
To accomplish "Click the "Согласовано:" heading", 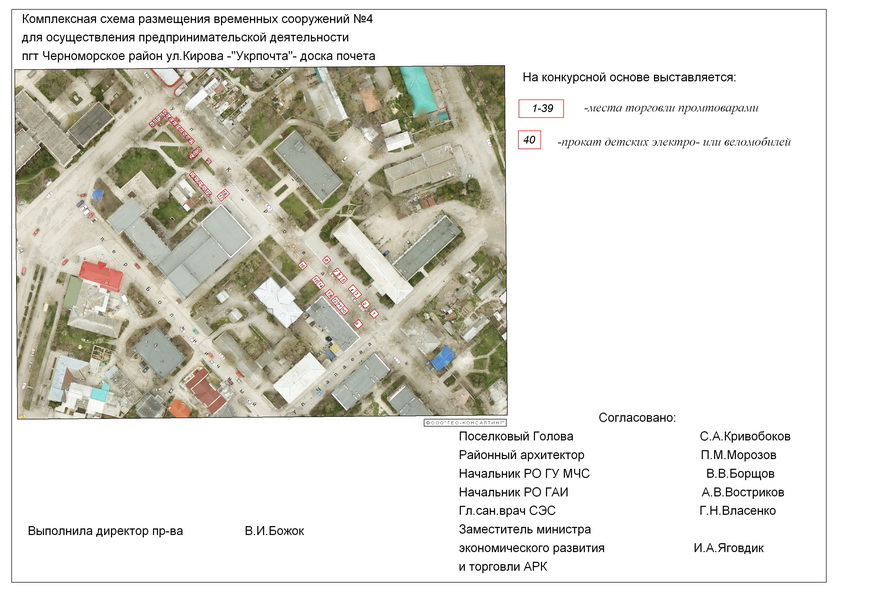I will (x=637, y=417).
